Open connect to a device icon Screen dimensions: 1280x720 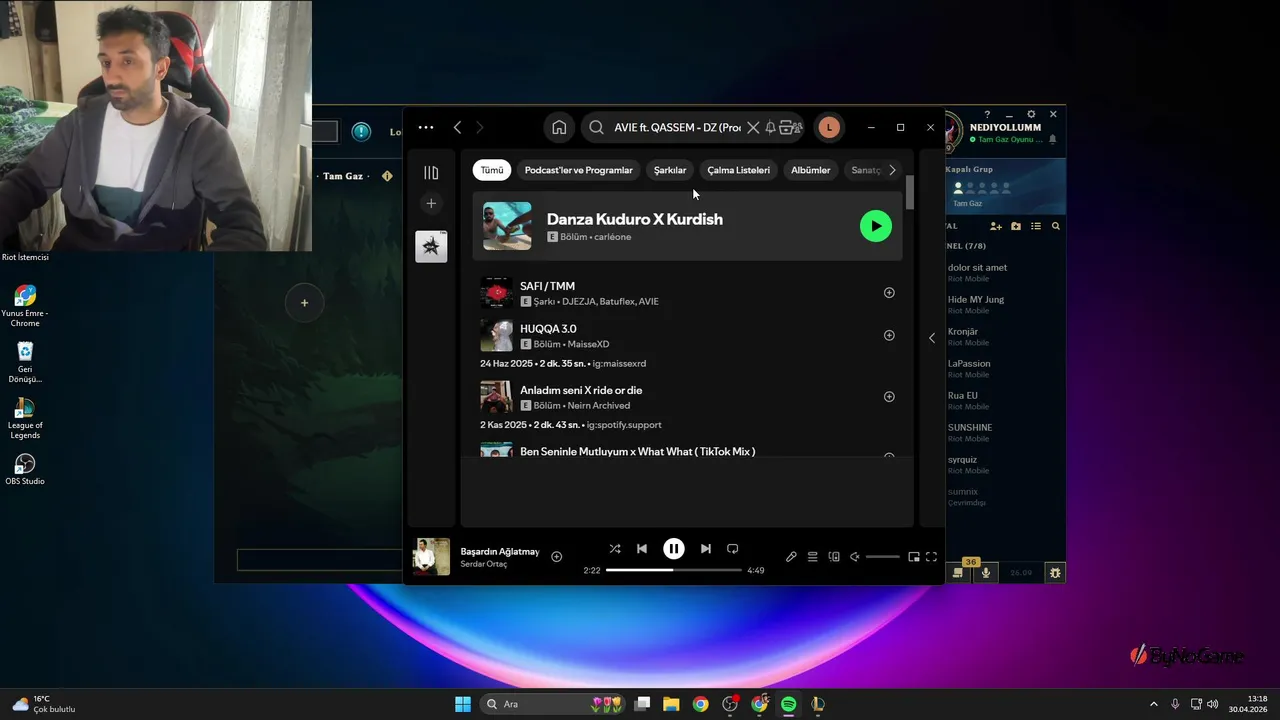[834, 557]
